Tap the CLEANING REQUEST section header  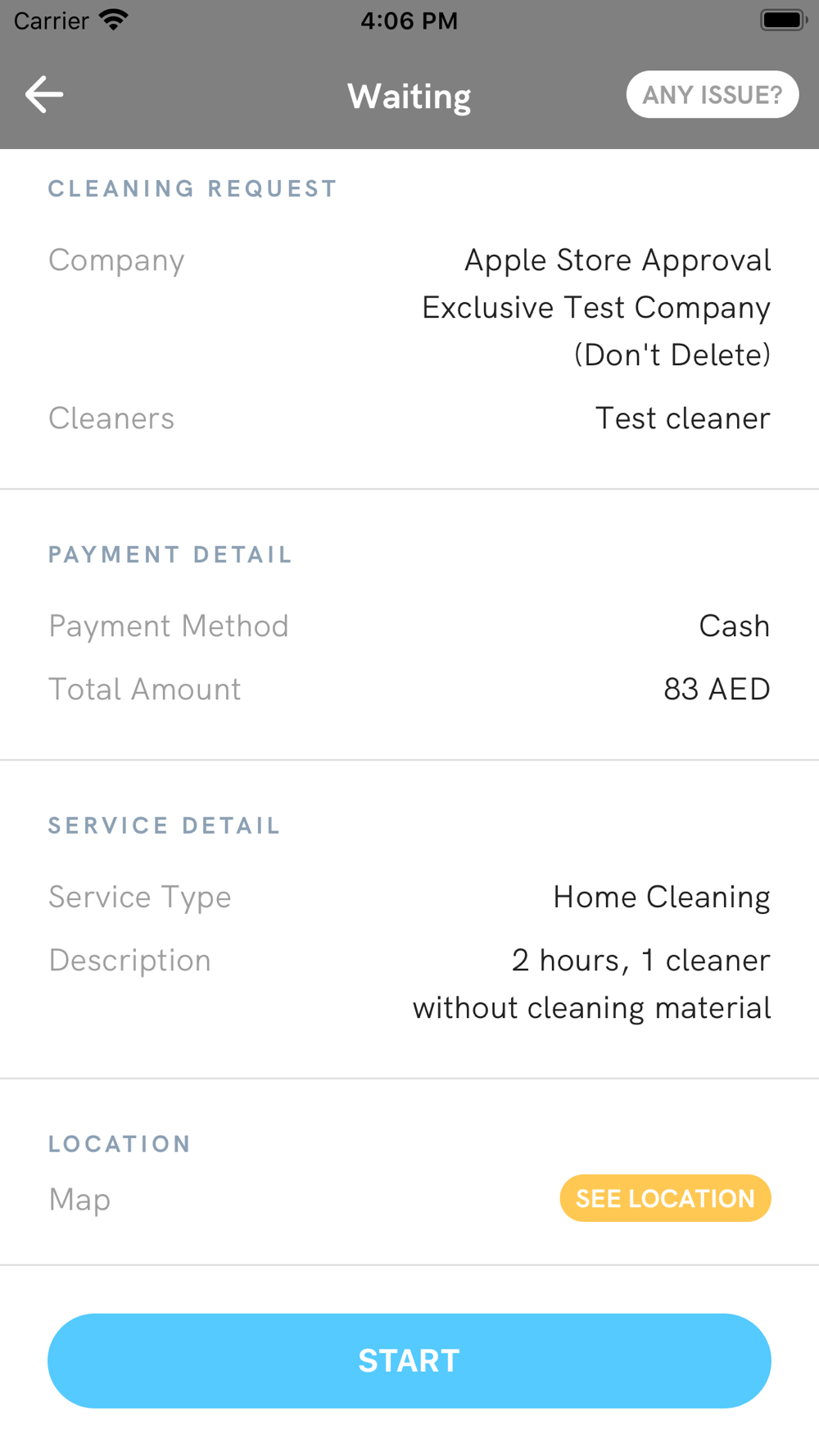click(x=192, y=188)
